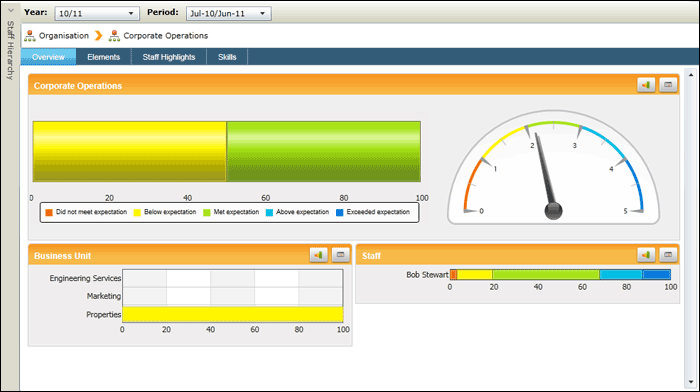The height and width of the screenshot is (392, 700).
Task: Click table view icon in Business Unit panel
Action: point(341,255)
